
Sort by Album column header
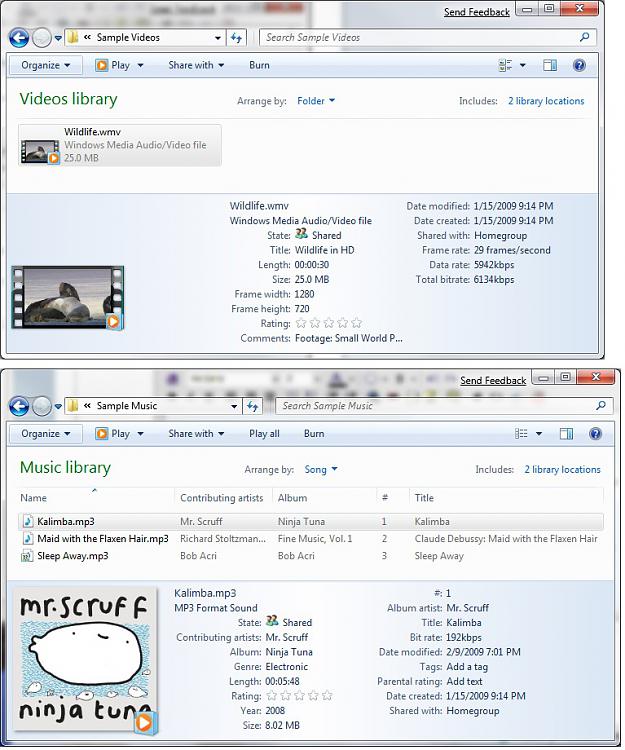[x=324, y=497]
